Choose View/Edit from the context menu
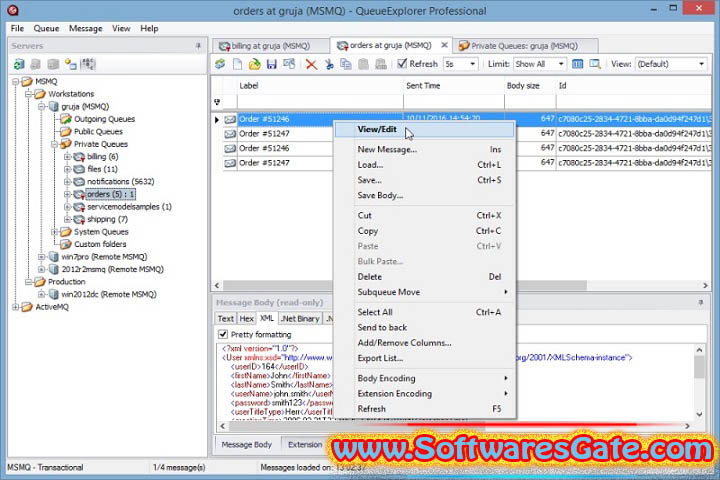The image size is (720, 480). [x=424, y=130]
